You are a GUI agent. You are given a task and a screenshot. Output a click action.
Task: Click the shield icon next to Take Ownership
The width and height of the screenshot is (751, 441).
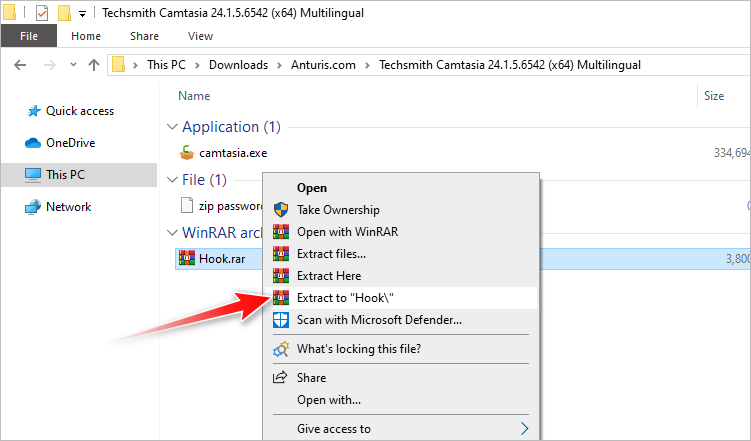tap(281, 210)
